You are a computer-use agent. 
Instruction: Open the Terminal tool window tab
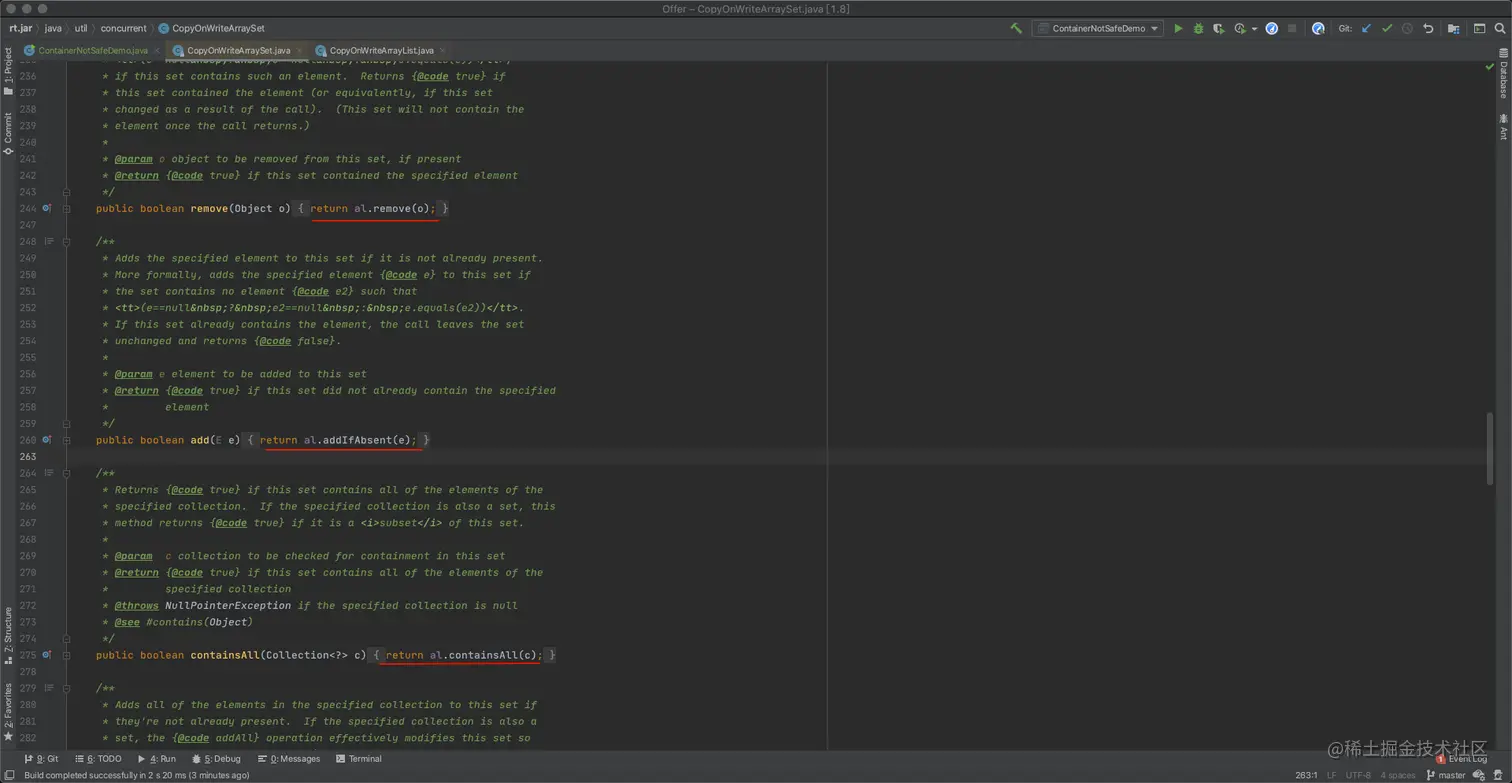click(358, 759)
